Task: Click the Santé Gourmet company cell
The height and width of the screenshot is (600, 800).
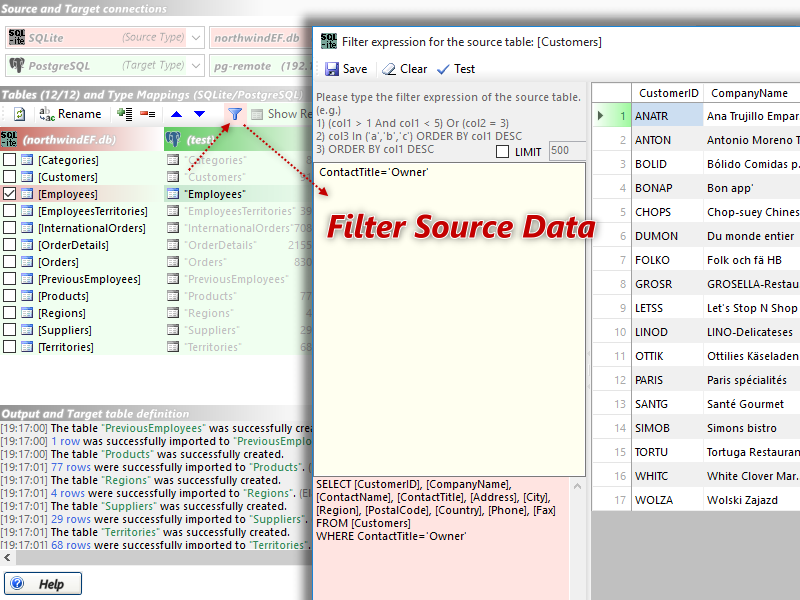Action: (x=752, y=404)
